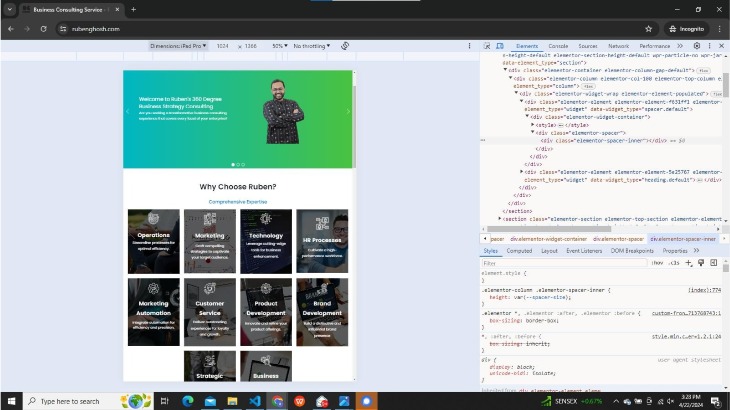The image size is (730, 410).
Task: Click the slider next arrow
Action: click(348, 111)
